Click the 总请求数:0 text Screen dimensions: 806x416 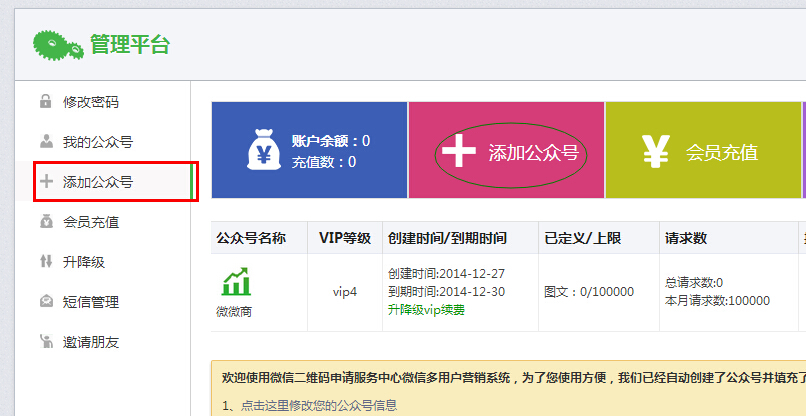pos(694,283)
